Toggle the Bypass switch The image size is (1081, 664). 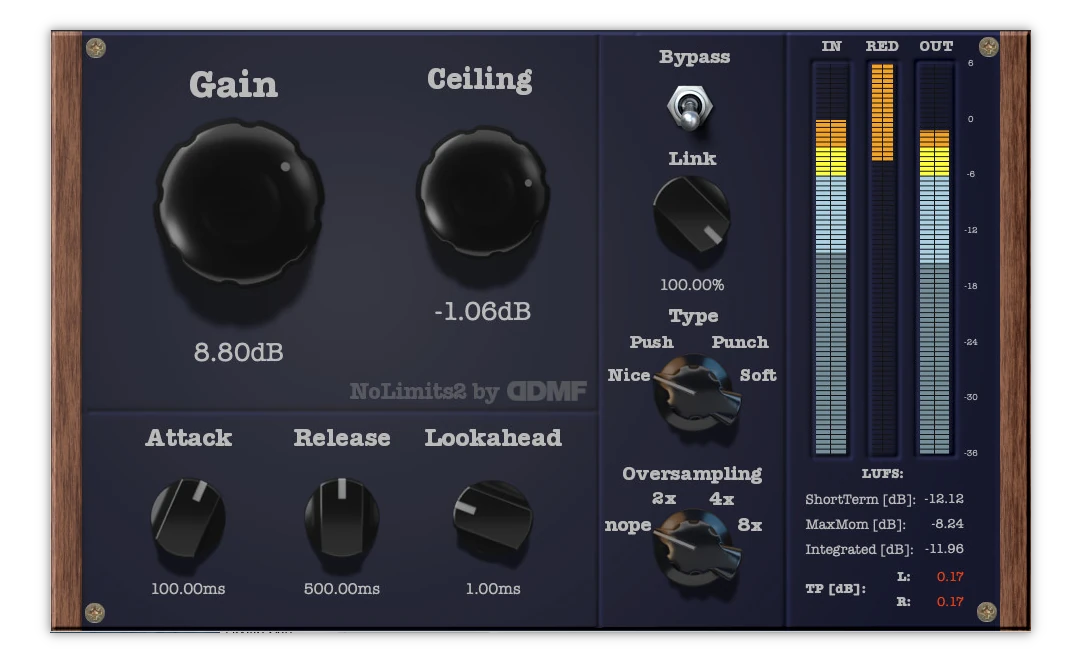point(689,108)
